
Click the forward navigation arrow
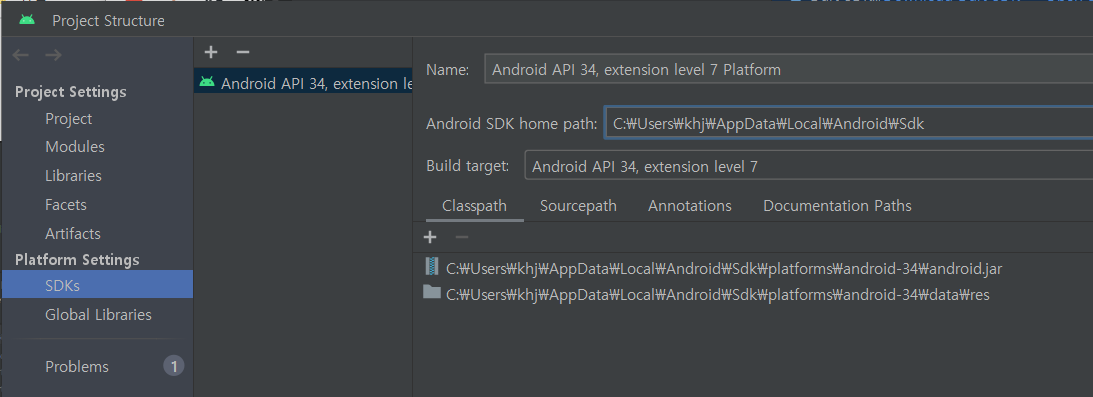[x=53, y=55]
